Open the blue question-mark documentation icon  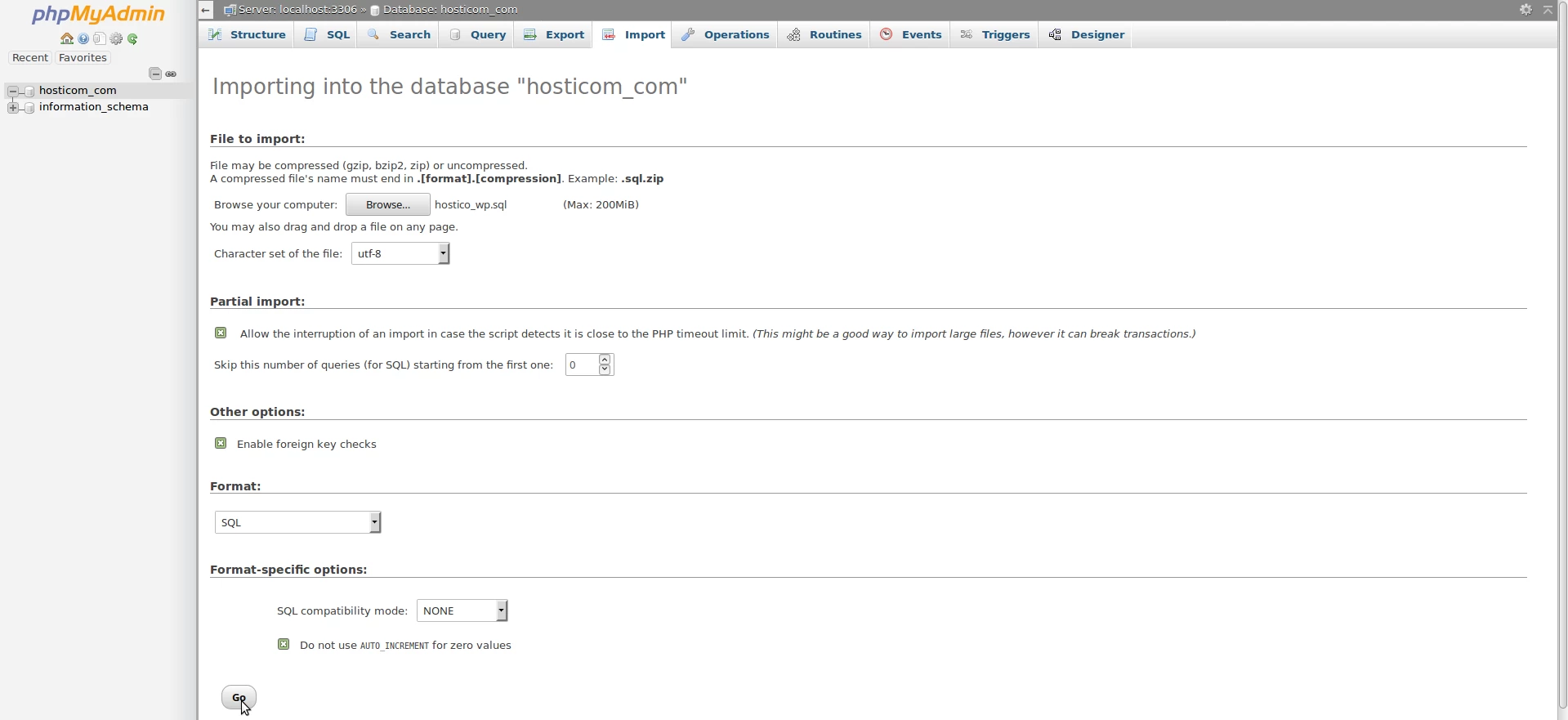(x=83, y=39)
